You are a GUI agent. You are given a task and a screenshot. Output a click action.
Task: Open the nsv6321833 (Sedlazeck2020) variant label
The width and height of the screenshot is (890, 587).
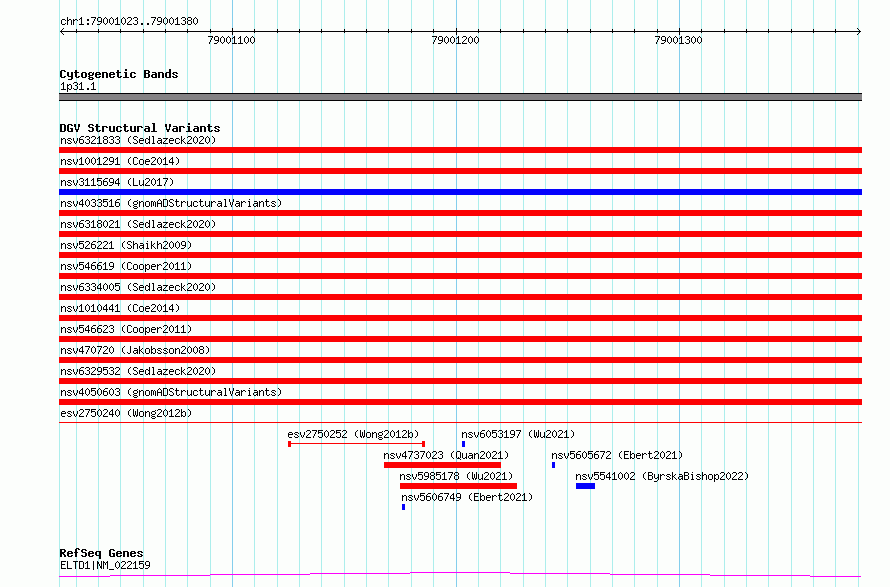[x=138, y=140]
